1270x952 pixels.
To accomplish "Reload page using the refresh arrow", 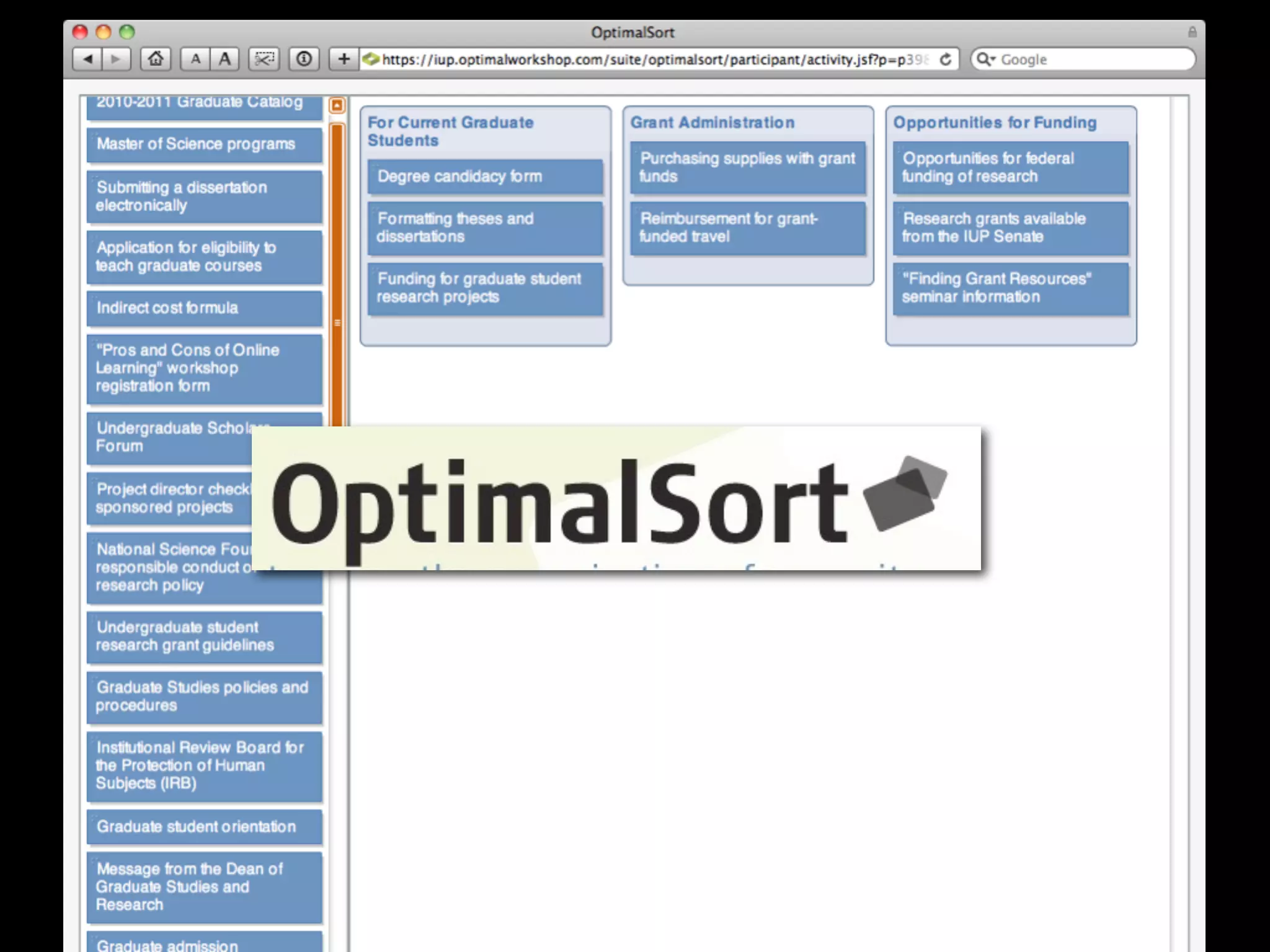I will point(945,59).
